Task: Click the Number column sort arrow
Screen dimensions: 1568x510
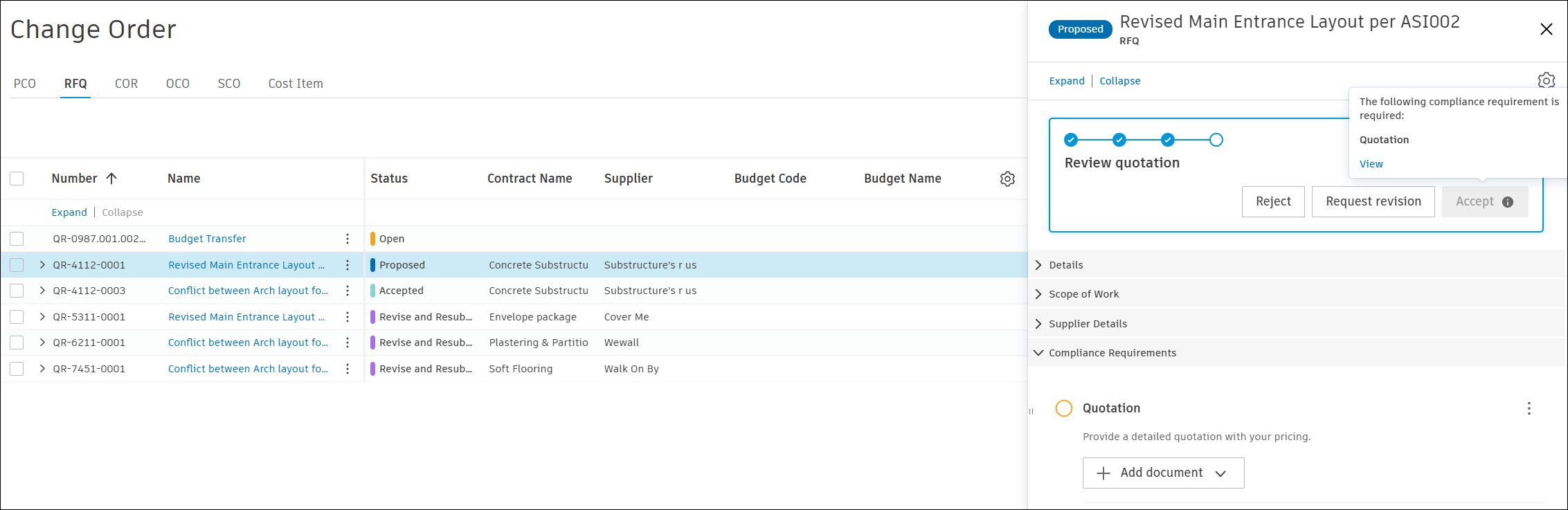Action: tap(111, 179)
